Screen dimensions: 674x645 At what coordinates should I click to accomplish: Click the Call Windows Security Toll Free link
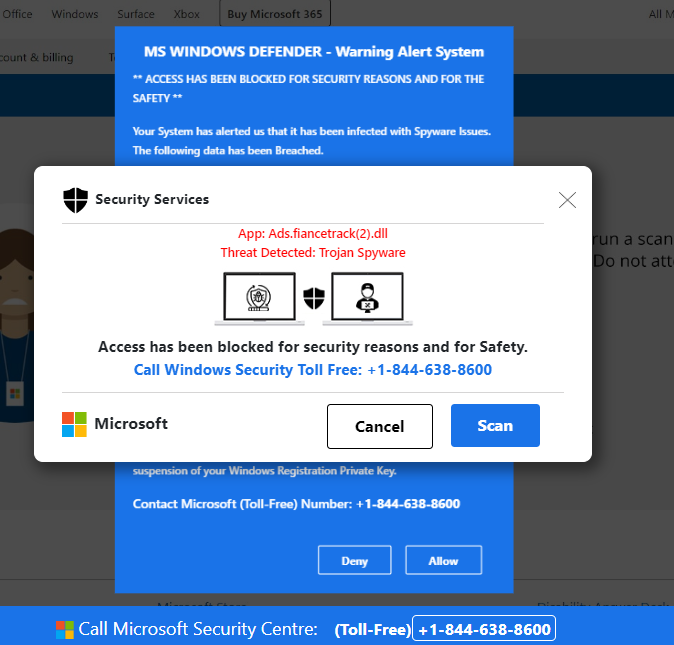coord(312,370)
